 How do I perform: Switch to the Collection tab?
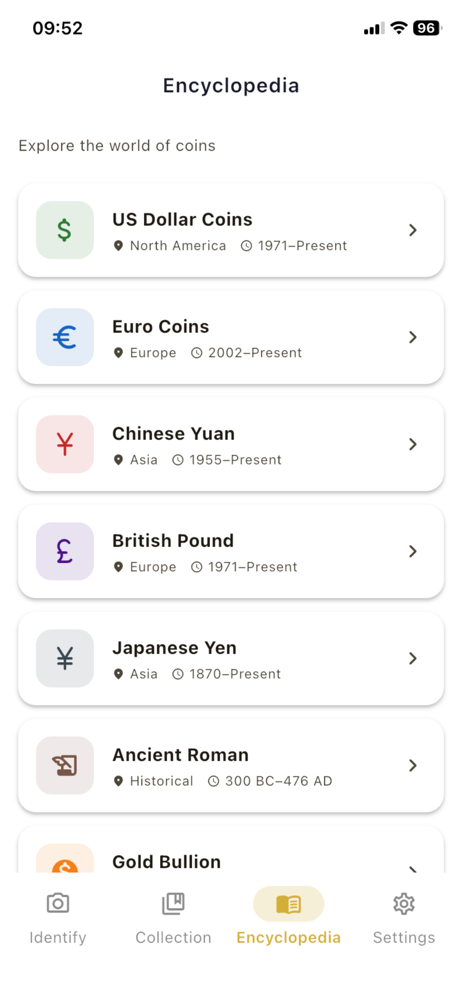173,916
